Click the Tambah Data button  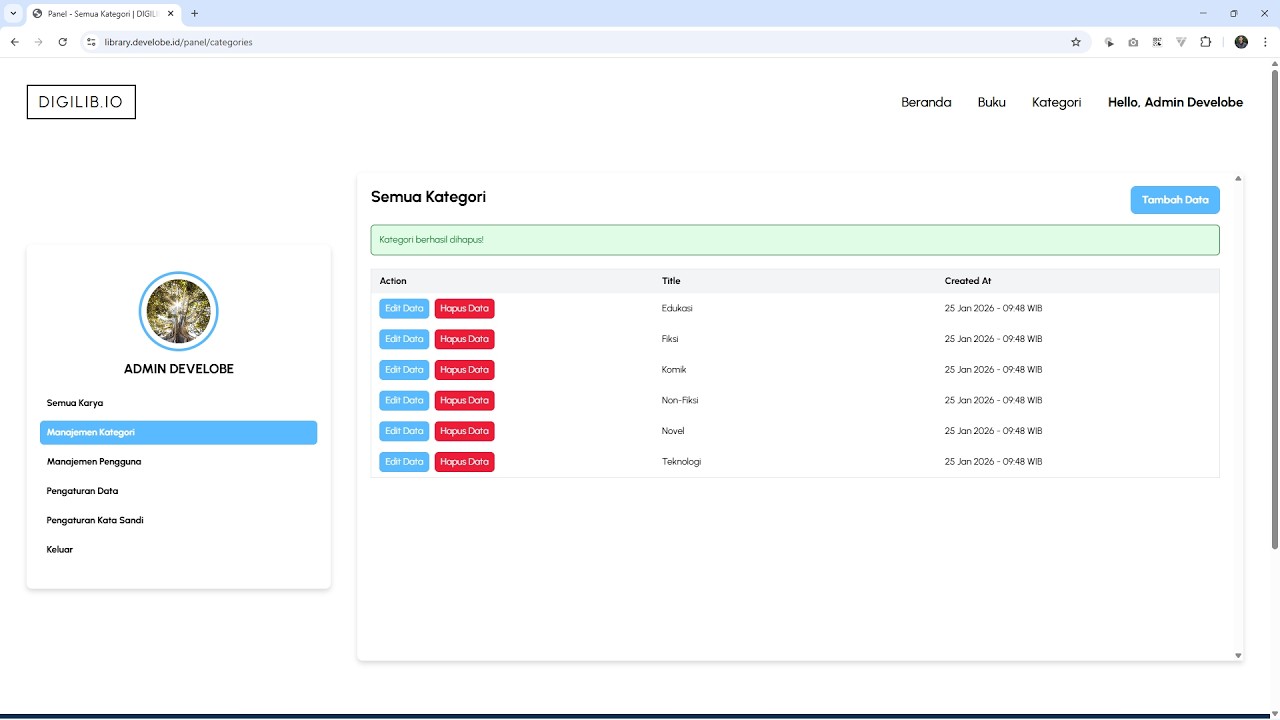1175,200
